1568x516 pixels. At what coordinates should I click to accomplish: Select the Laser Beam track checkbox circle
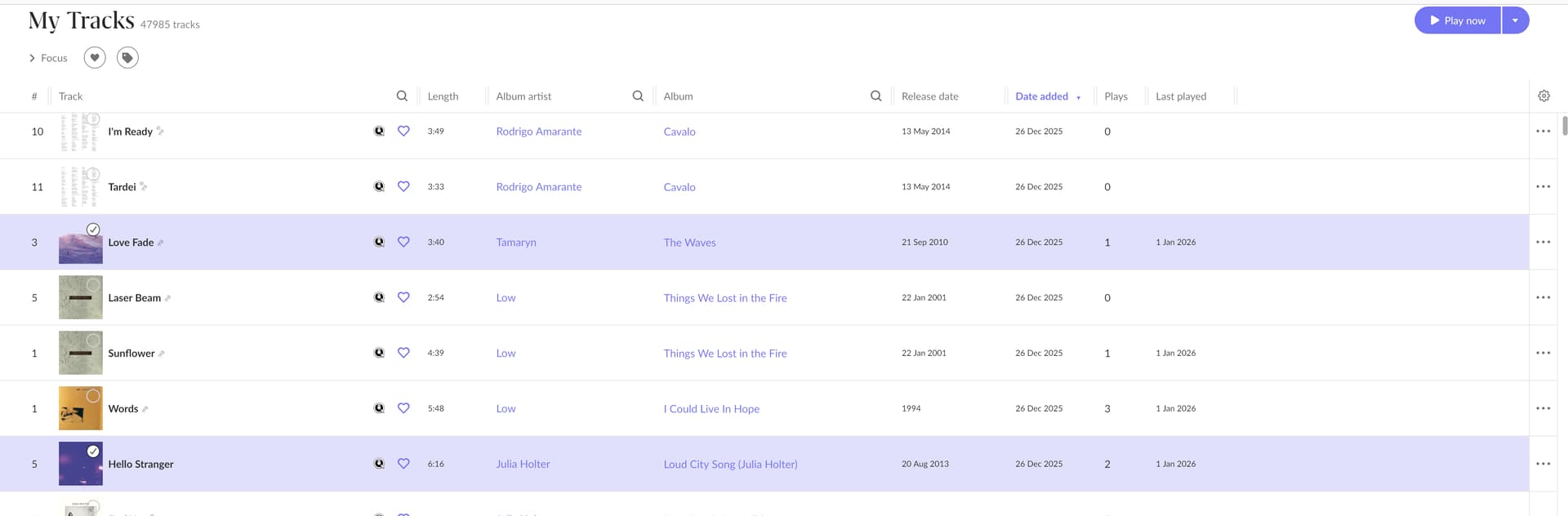(93, 285)
